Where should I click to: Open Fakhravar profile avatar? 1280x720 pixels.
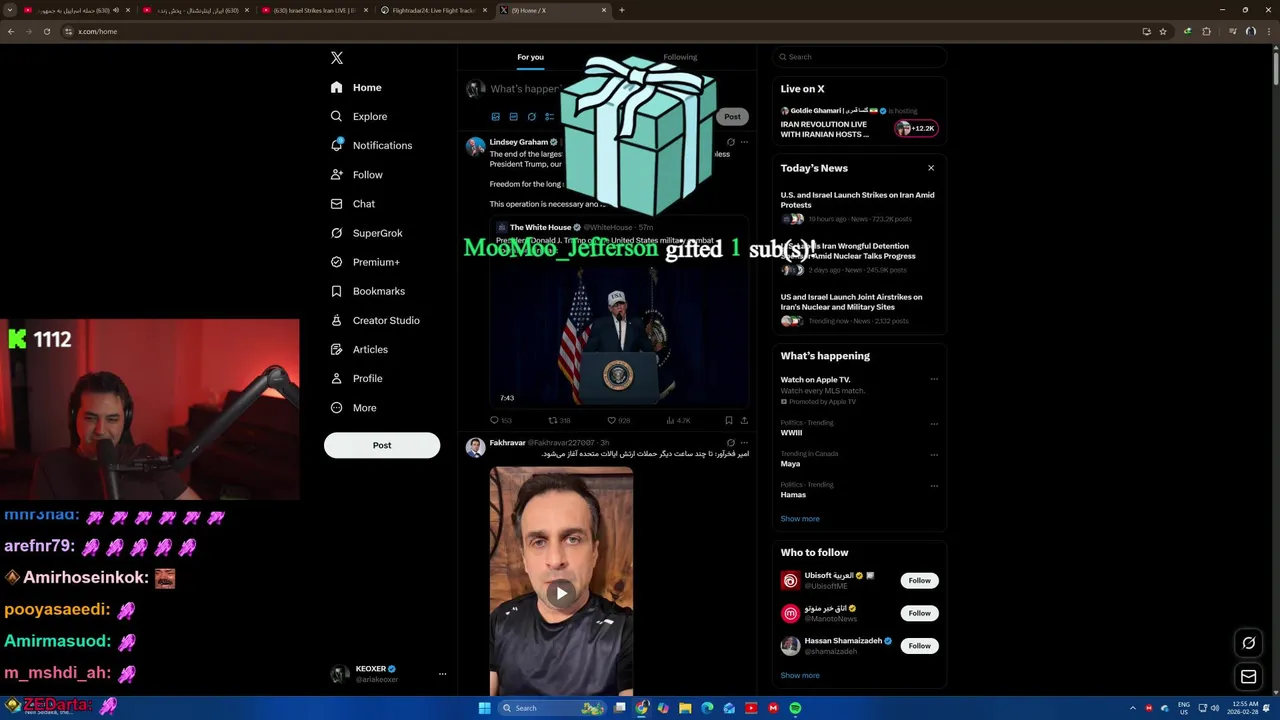point(475,447)
